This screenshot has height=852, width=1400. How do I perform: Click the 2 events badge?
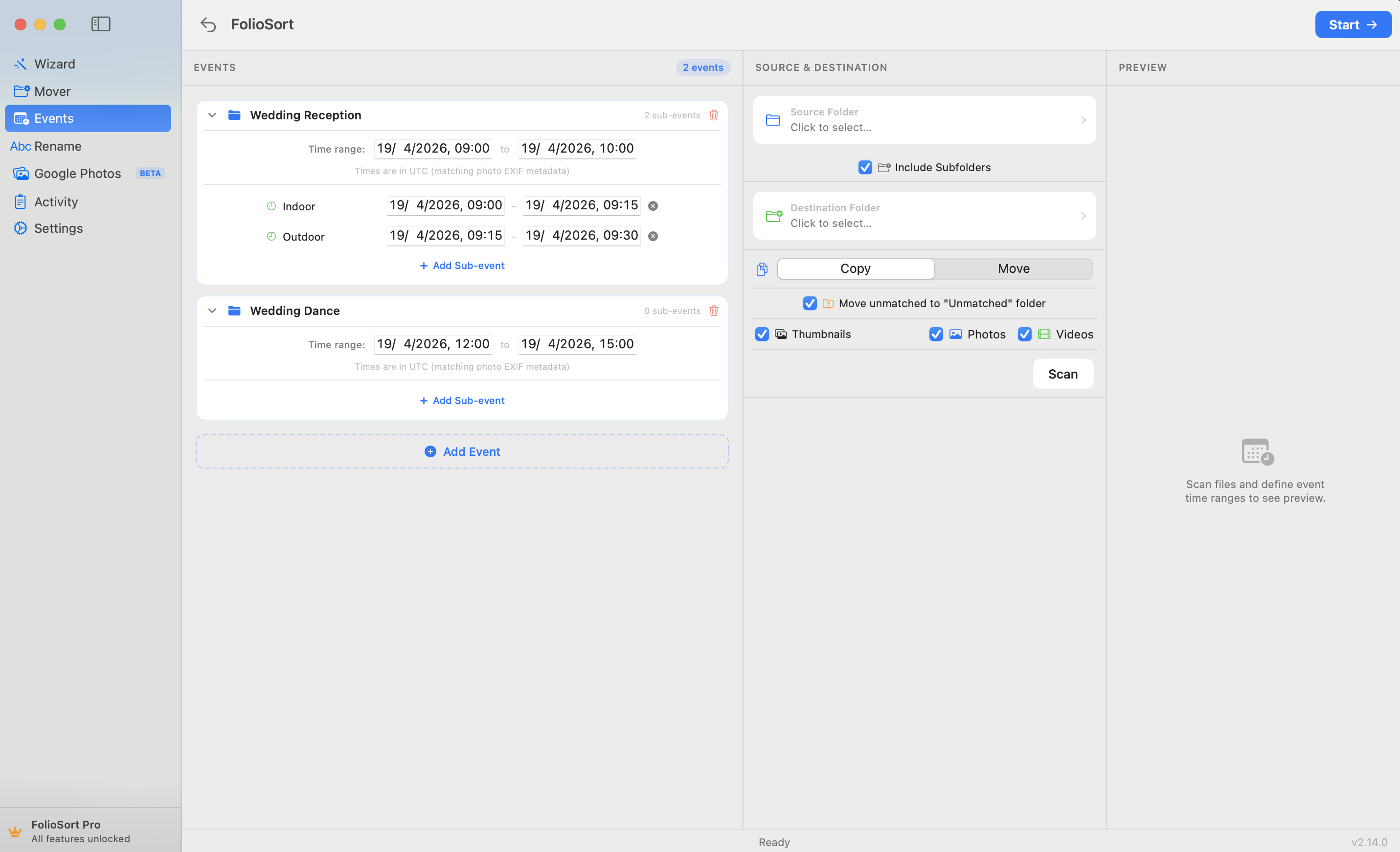point(703,67)
